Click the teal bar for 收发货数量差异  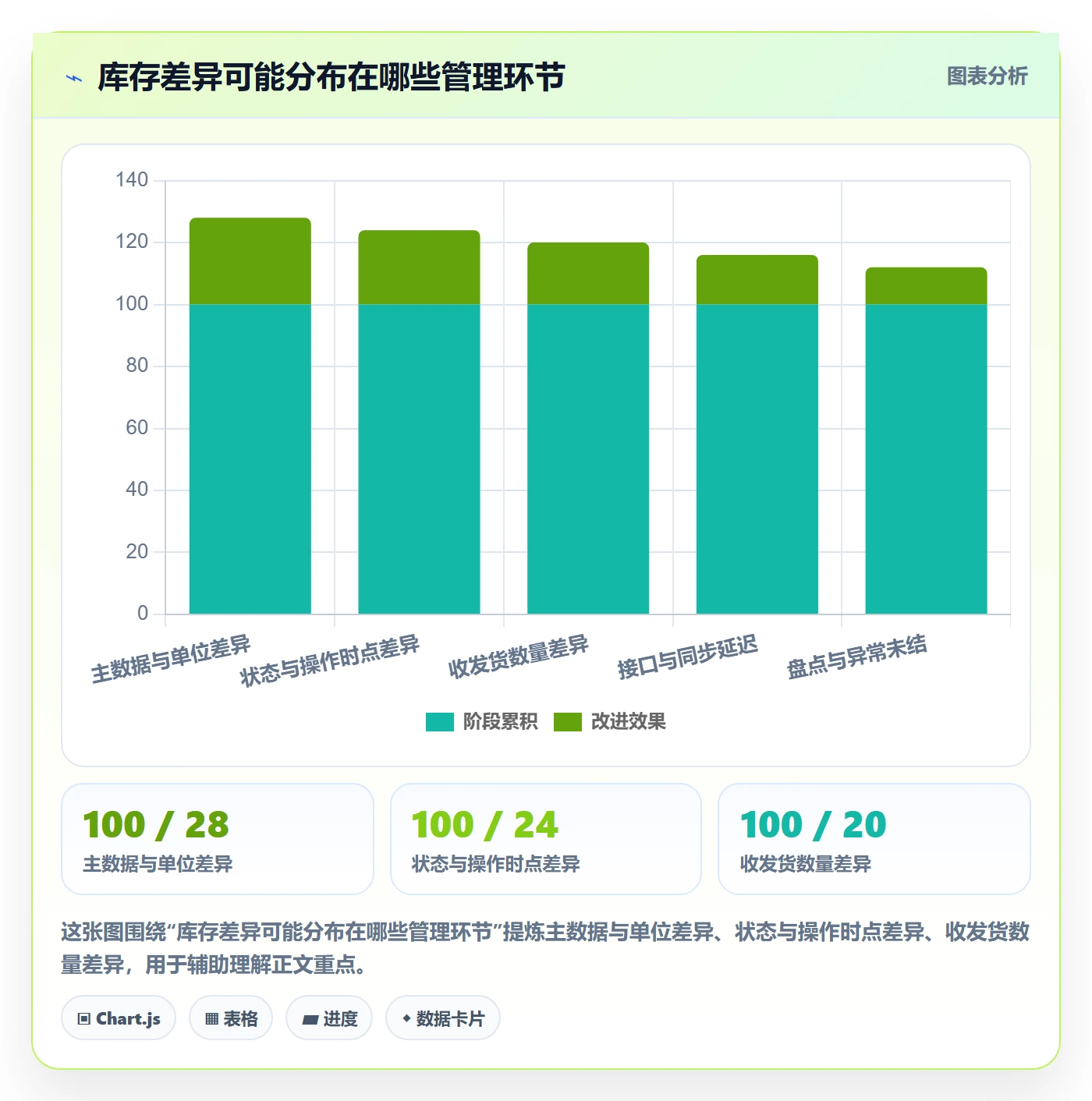click(x=588, y=458)
